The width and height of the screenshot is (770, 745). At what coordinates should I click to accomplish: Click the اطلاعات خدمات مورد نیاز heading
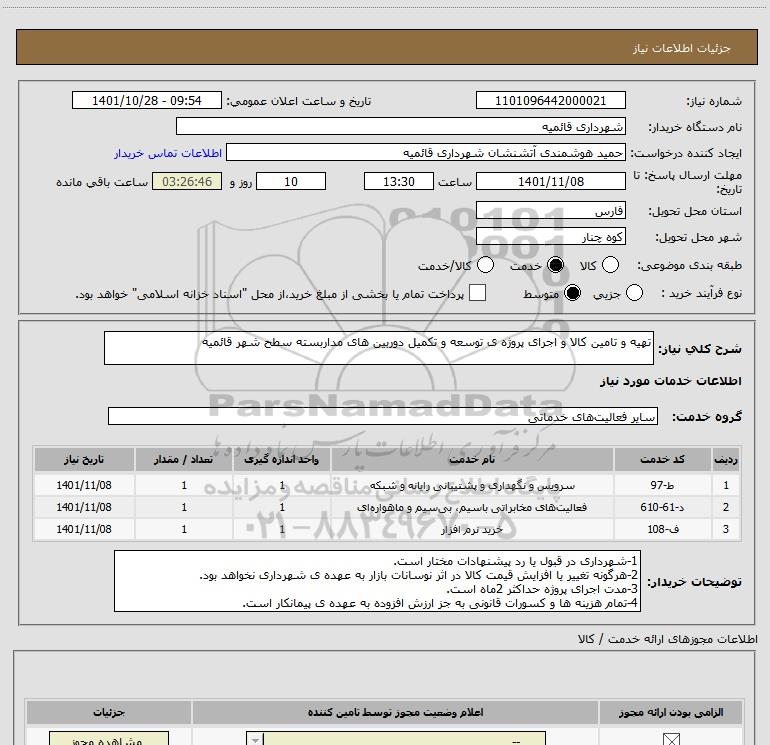pos(671,381)
